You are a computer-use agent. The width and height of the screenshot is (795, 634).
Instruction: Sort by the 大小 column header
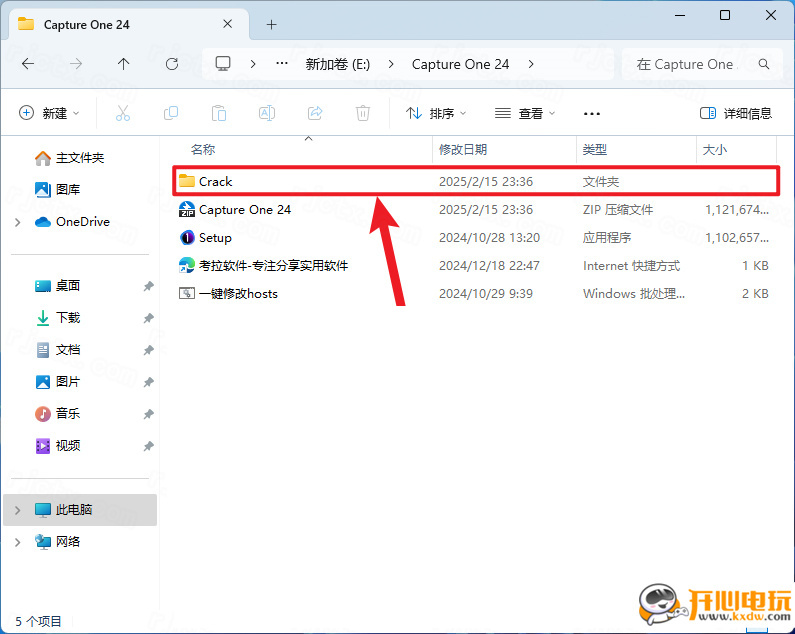tap(714, 150)
